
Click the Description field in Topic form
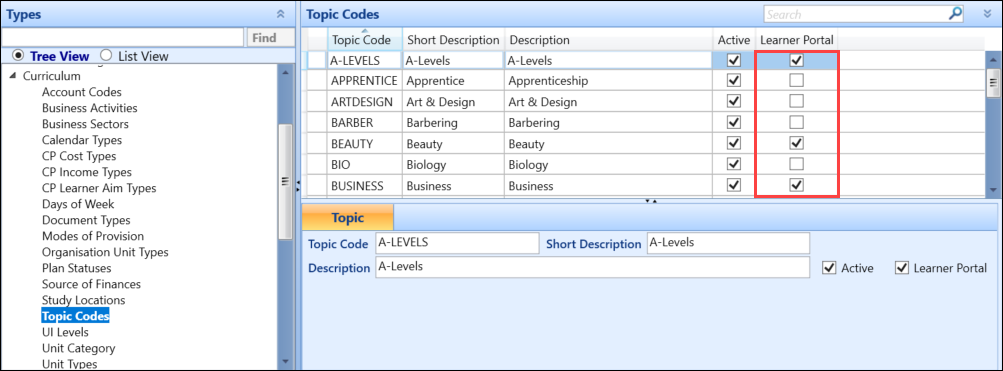tap(592, 267)
